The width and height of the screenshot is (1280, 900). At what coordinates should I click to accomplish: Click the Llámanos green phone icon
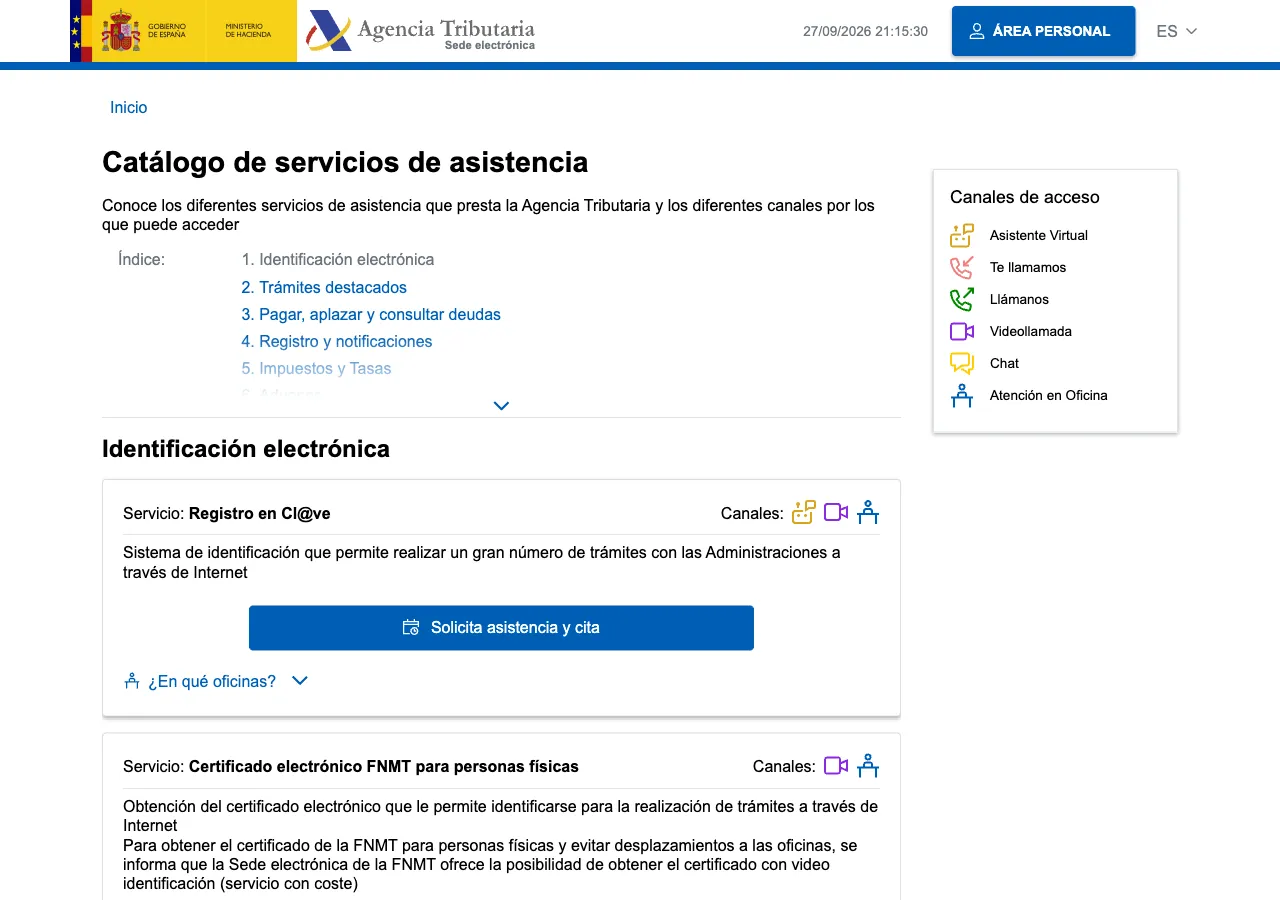pos(961,300)
